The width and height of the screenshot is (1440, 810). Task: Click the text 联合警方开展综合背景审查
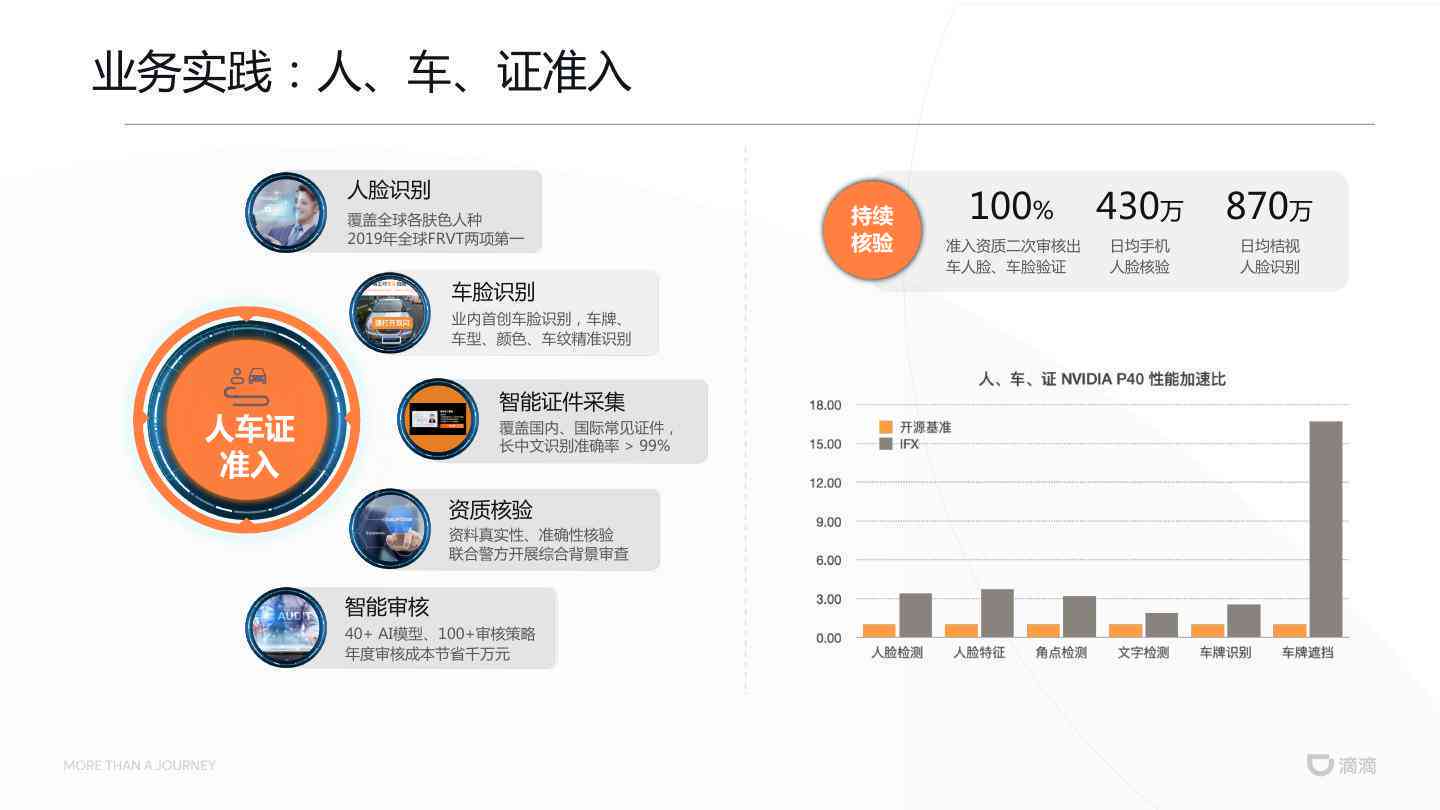tap(539, 554)
